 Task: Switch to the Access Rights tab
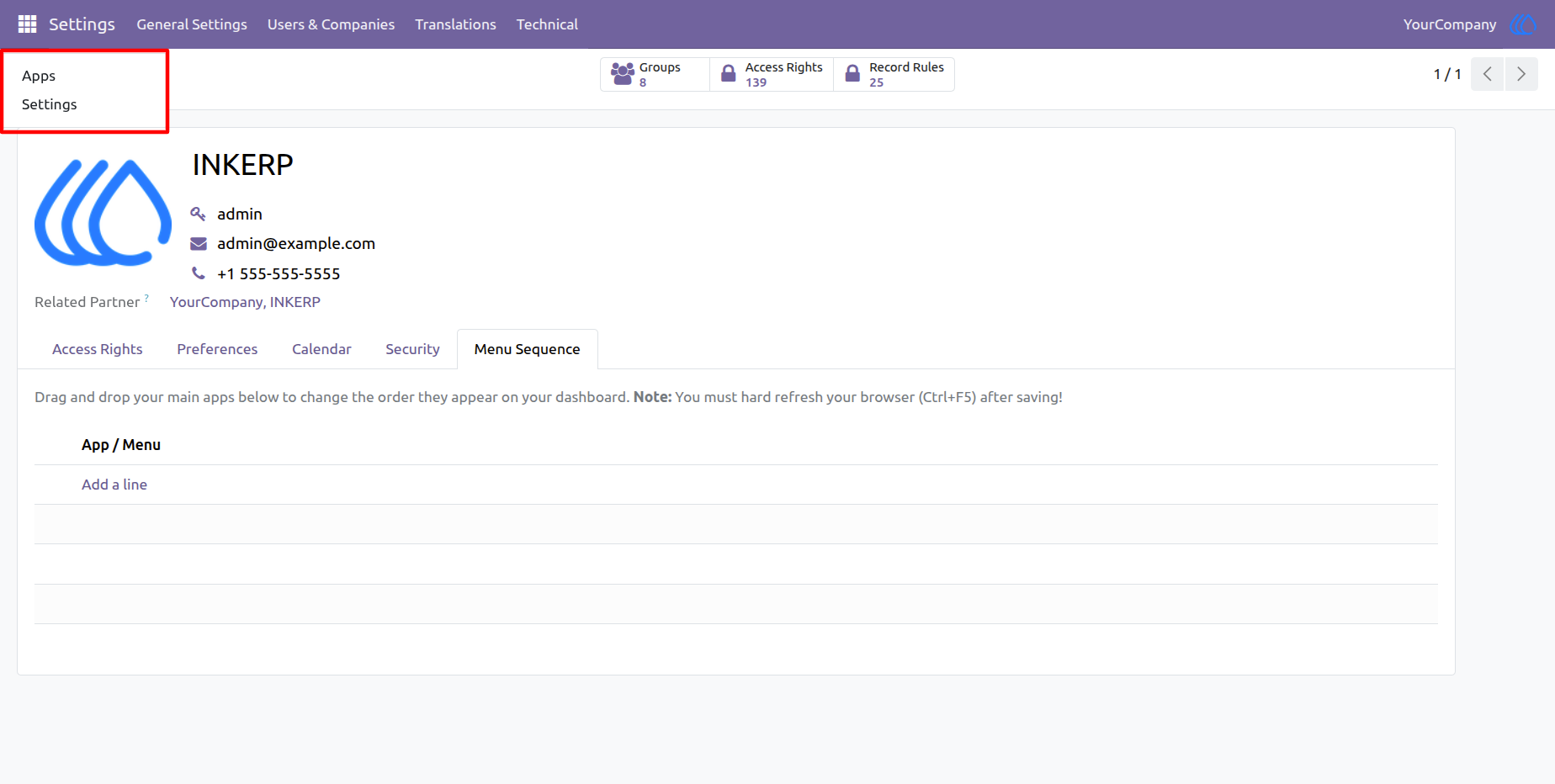coord(98,349)
